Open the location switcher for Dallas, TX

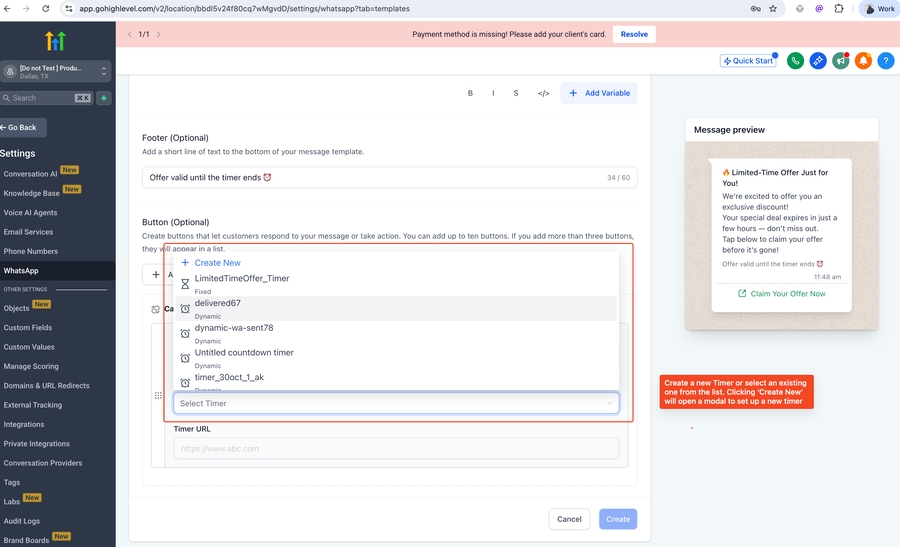[x=56, y=71]
